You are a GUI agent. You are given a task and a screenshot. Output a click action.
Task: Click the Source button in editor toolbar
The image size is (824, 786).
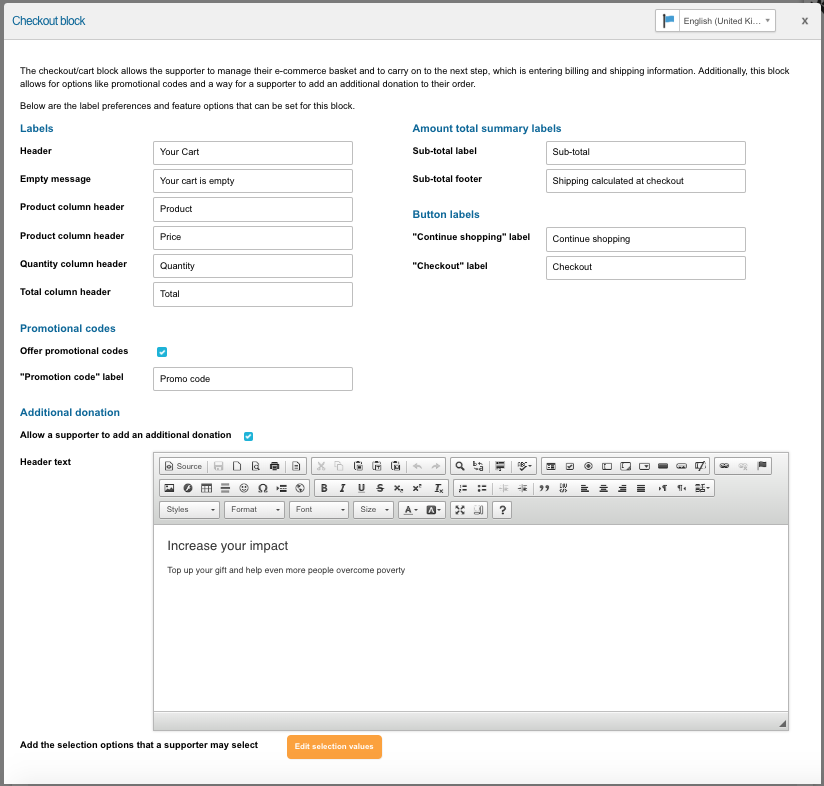(183, 466)
